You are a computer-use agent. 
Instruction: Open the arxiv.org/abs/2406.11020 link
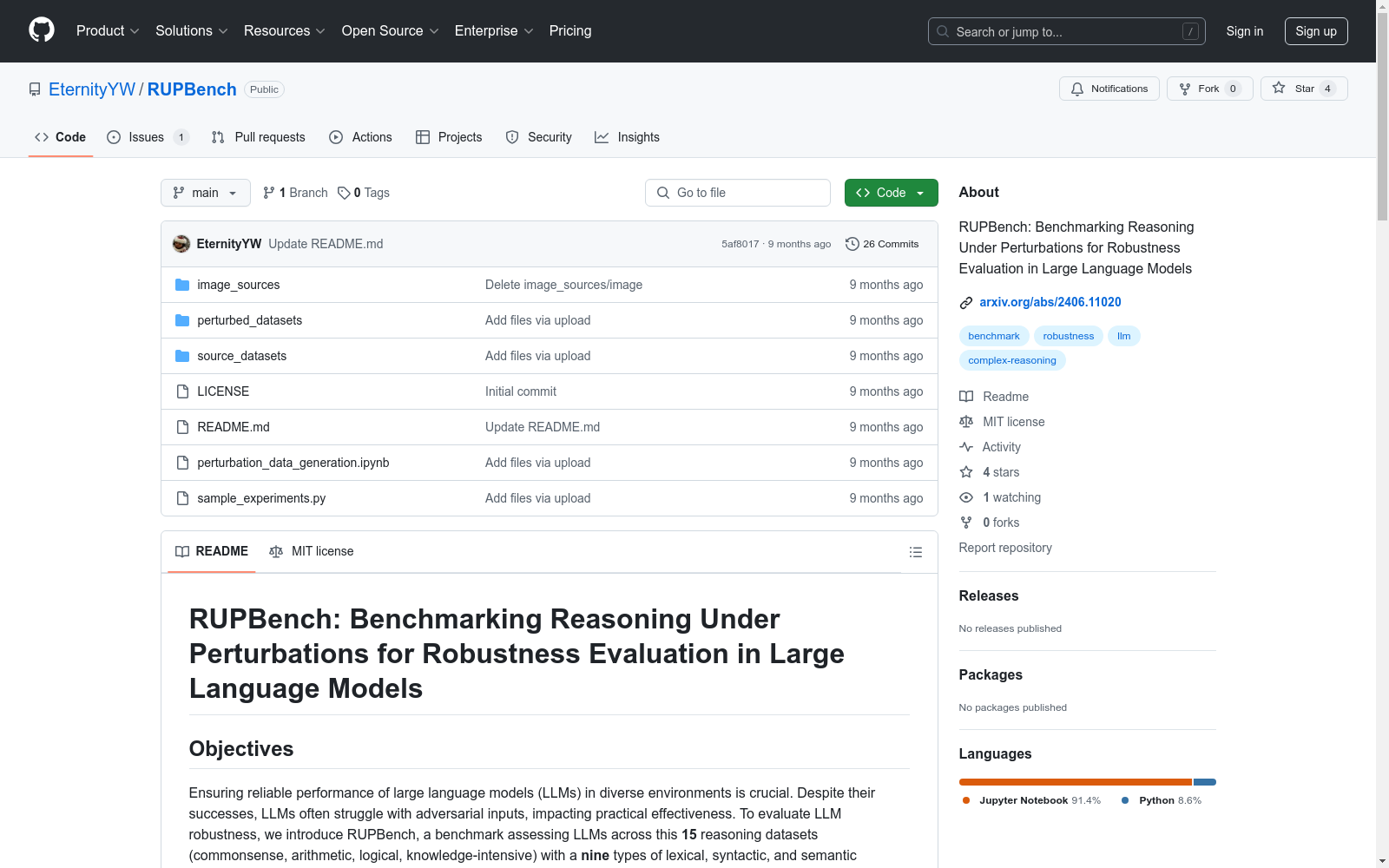(1050, 302)
